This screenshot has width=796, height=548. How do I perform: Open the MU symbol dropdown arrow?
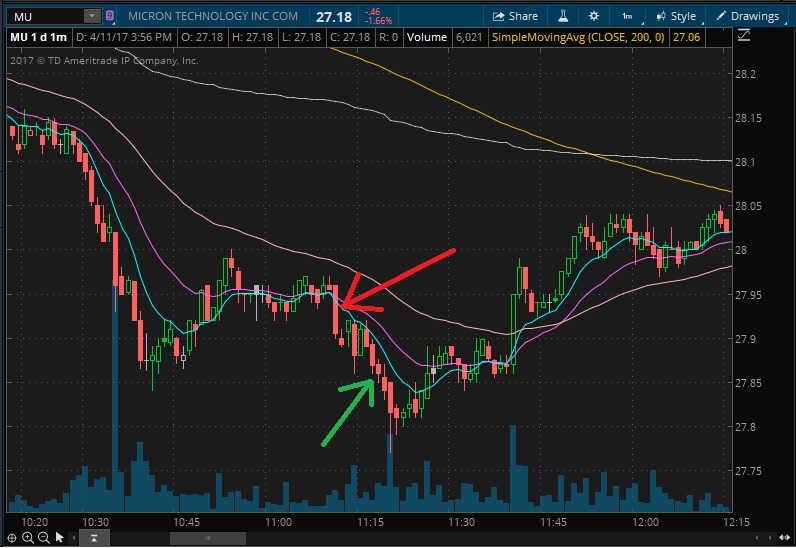tap(92, 16)
